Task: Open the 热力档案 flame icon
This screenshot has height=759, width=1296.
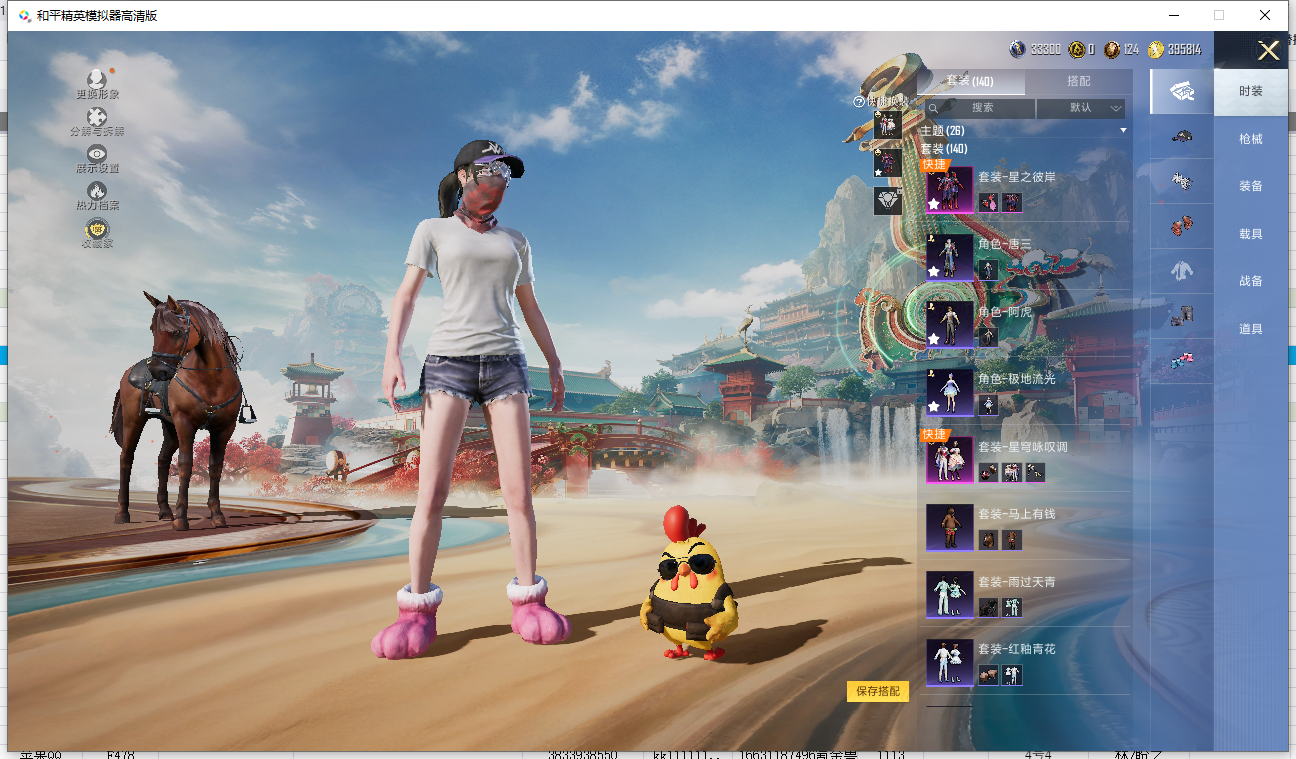Action: tap(97, 190)
